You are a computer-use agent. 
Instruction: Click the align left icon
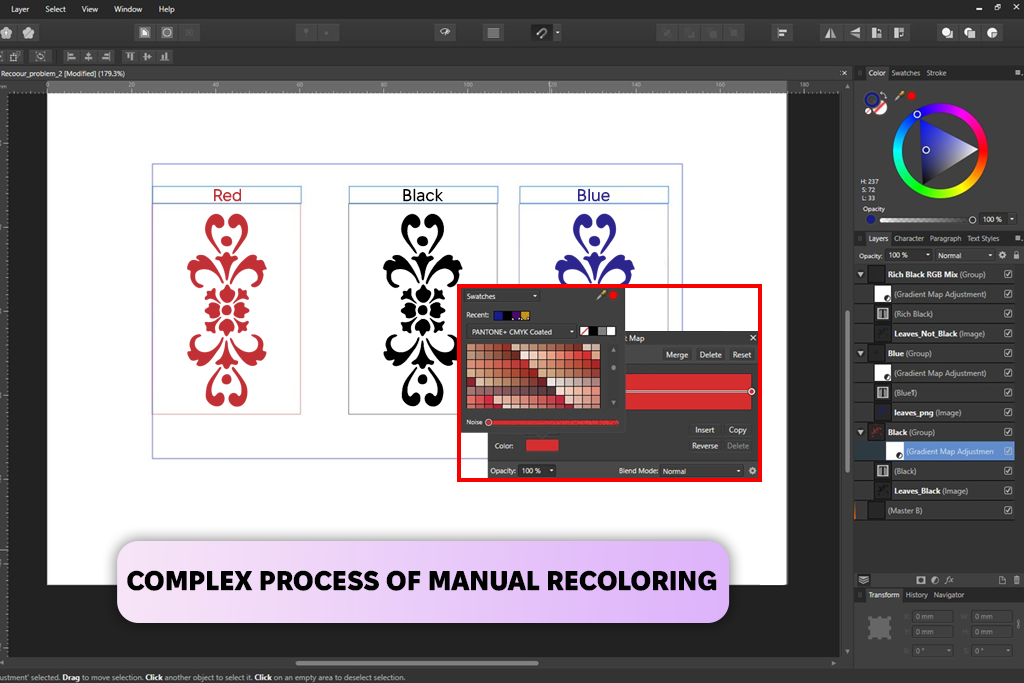[x=71, y=57]
